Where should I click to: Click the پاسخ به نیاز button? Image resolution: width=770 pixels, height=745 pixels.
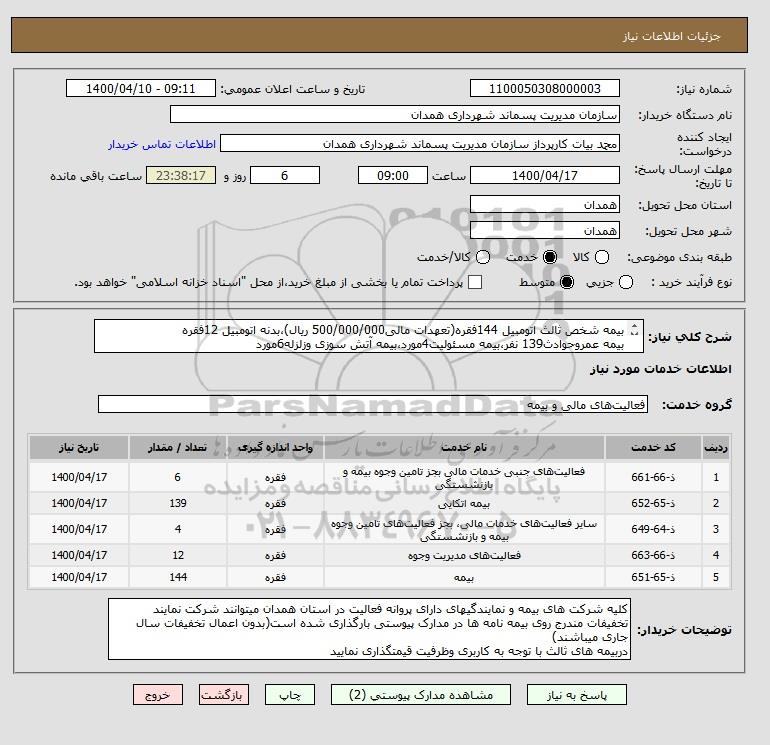577,695
